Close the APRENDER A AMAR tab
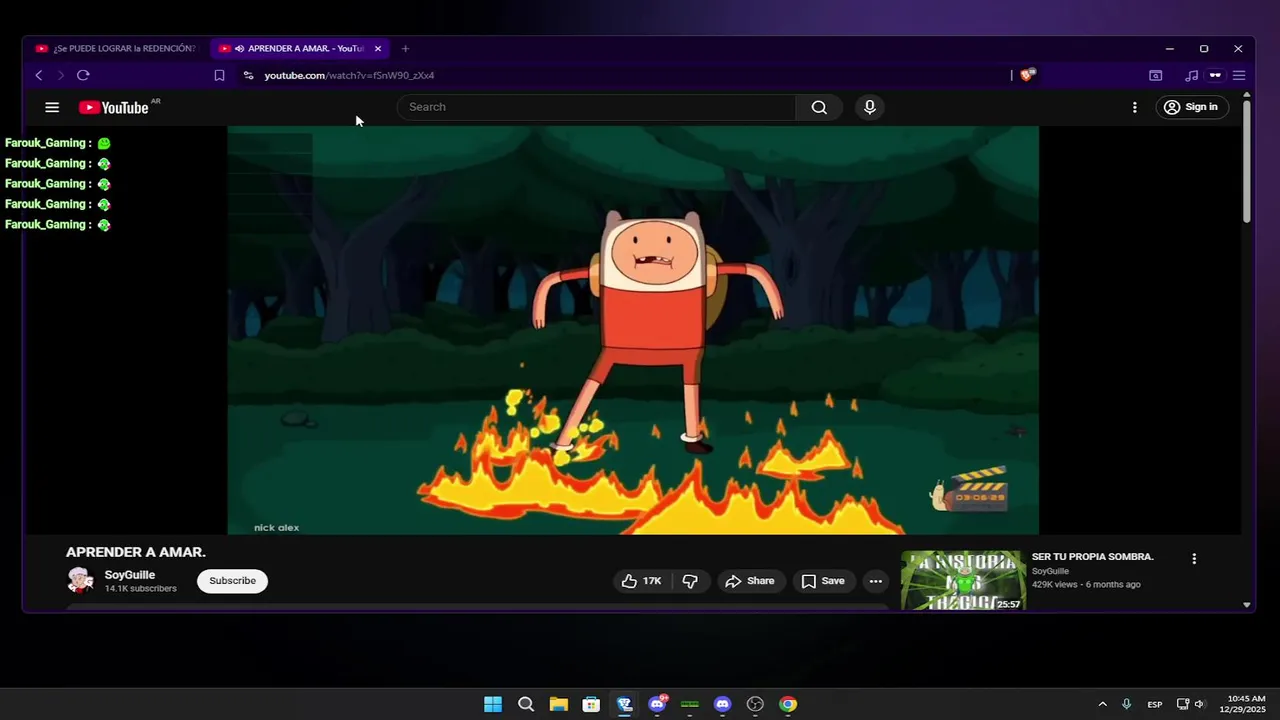This screenshot has height=720, width=1280. coord(378,48)
